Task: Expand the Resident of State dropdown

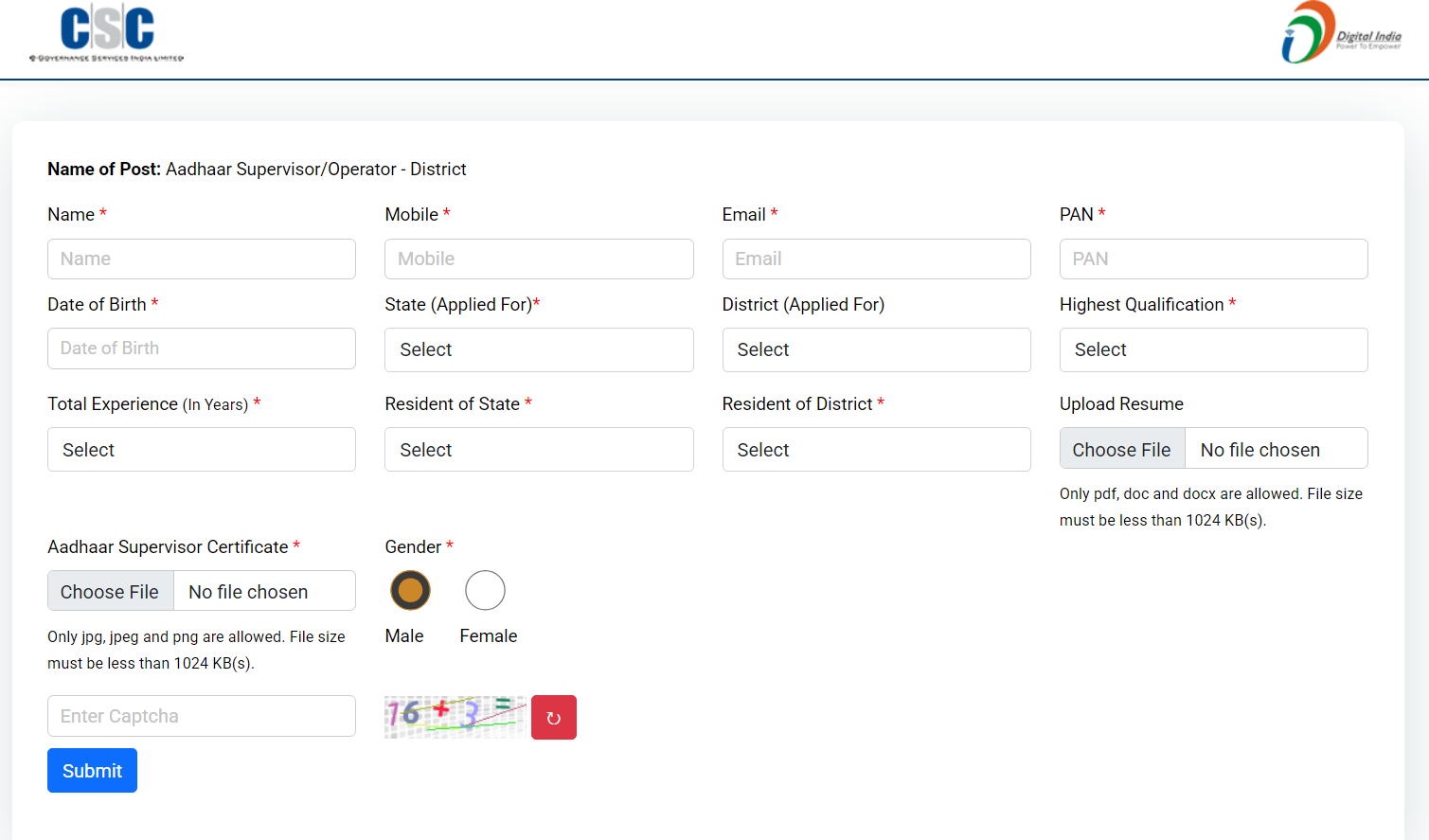Action: pos(539,450)
